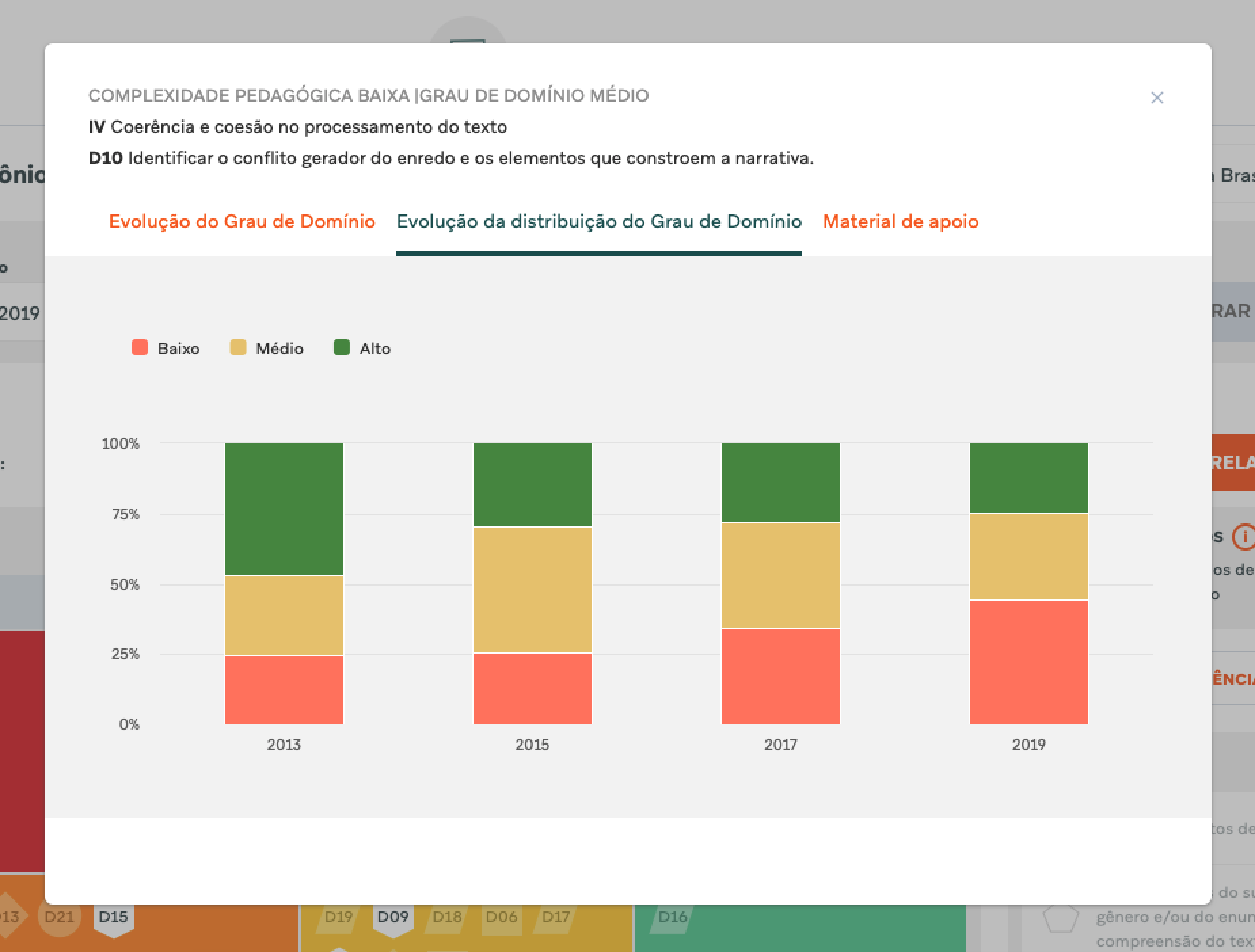Switch to Evolução do Grau de Domínio tab

click(242, 222)
